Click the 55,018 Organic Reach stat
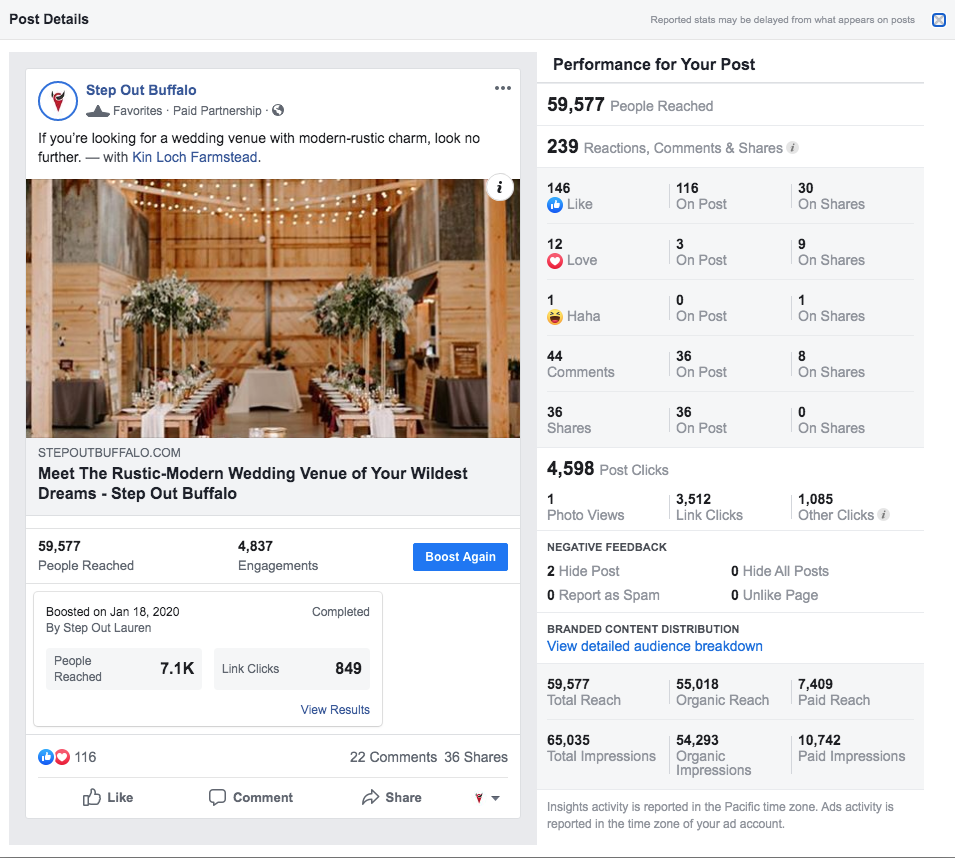 tap(722, 692)
